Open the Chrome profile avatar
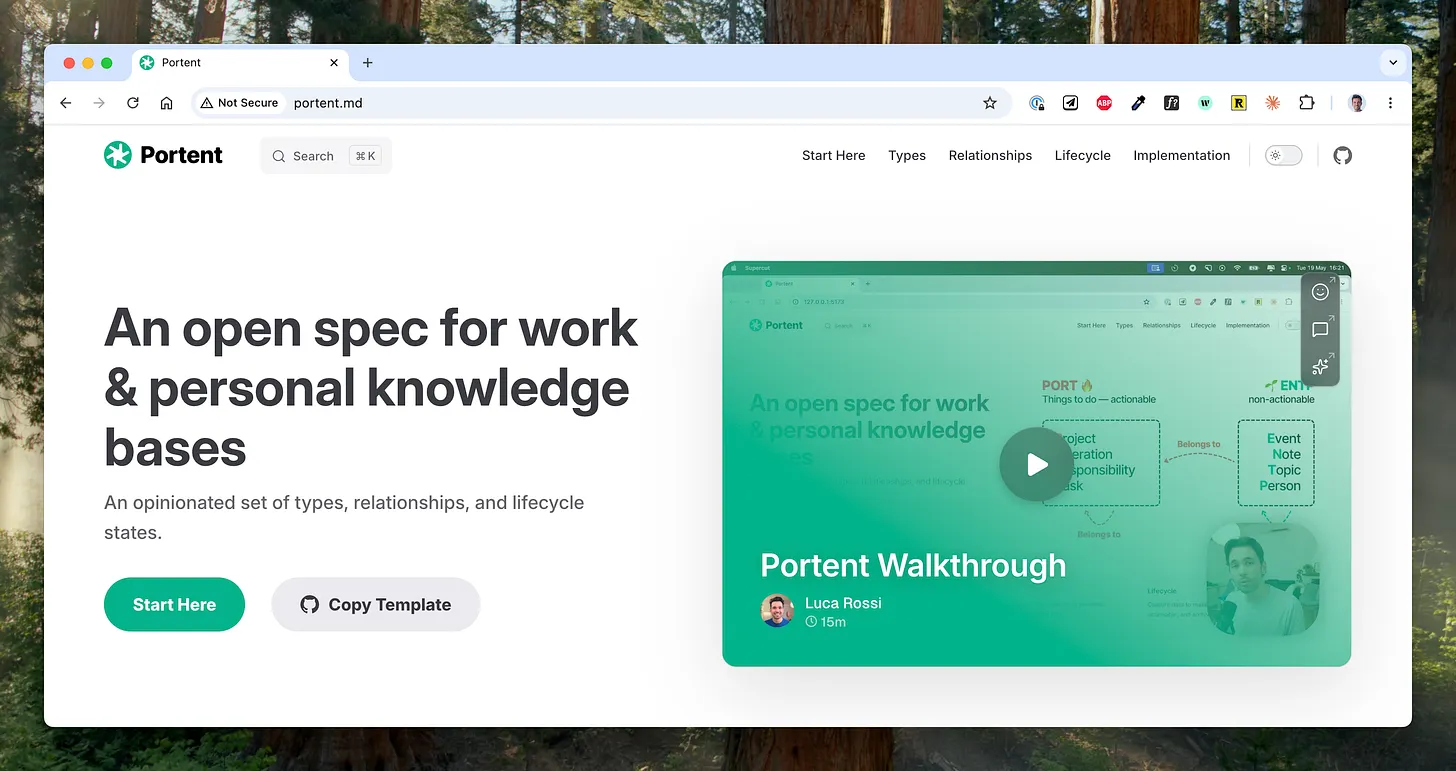The height and width of the screenshot is (771, 1456). click(1357, 103)
